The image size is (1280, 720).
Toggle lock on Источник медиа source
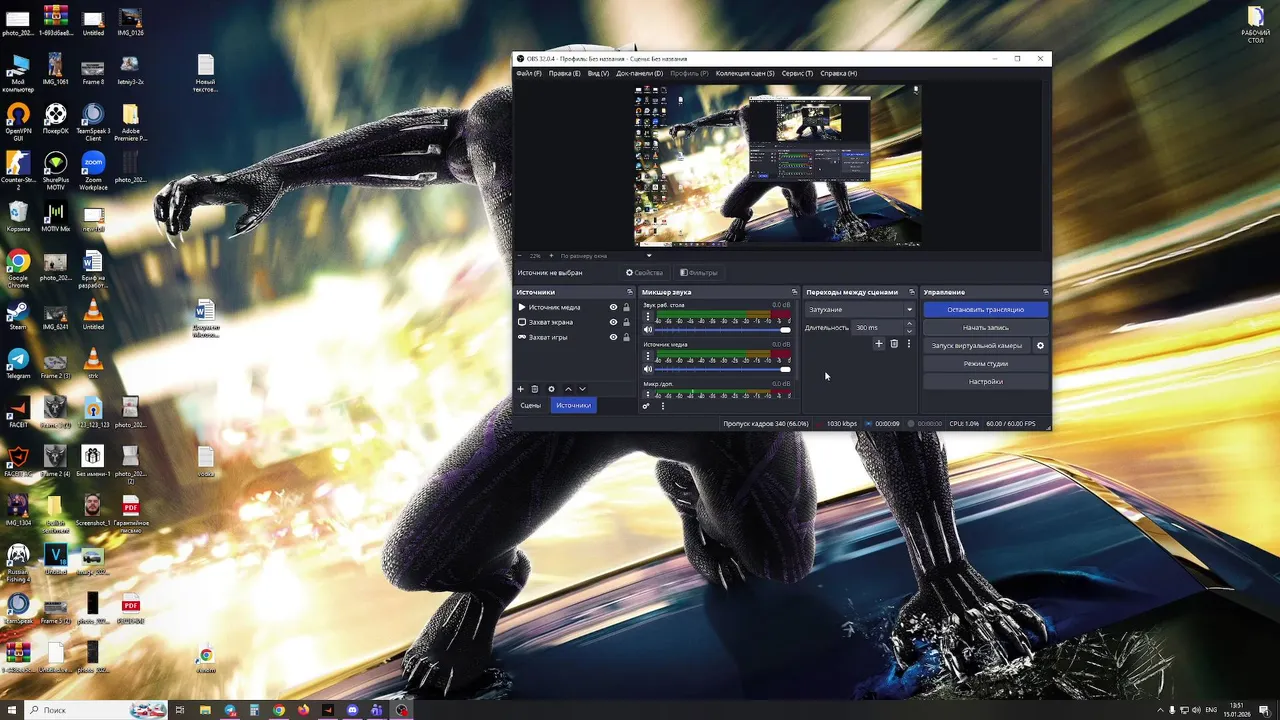click(627, 307)
